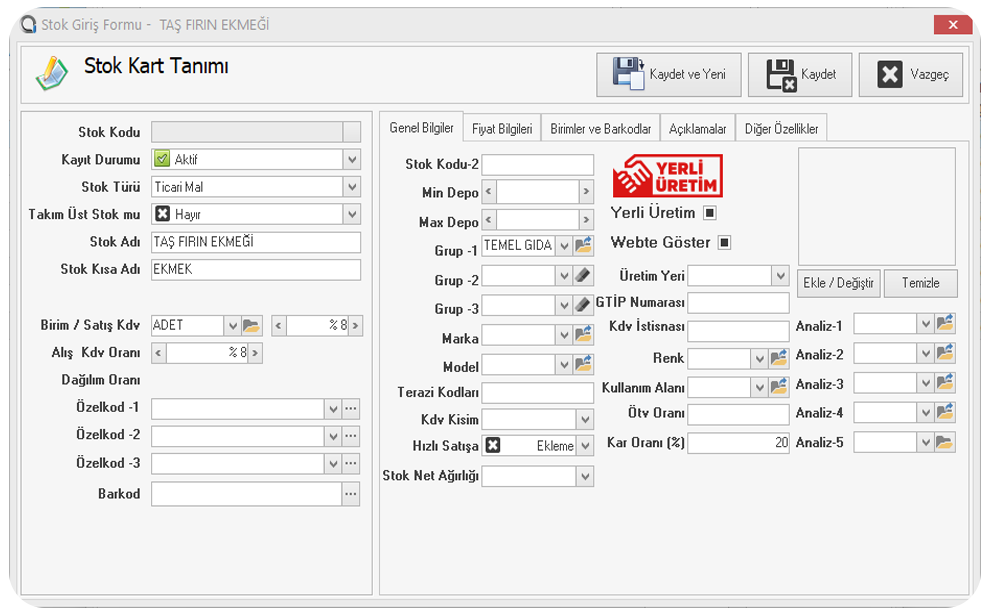Toggle the Yerli Üretim checkbox
The height and width of the screenshot is (616, 990).
[709, 213]
